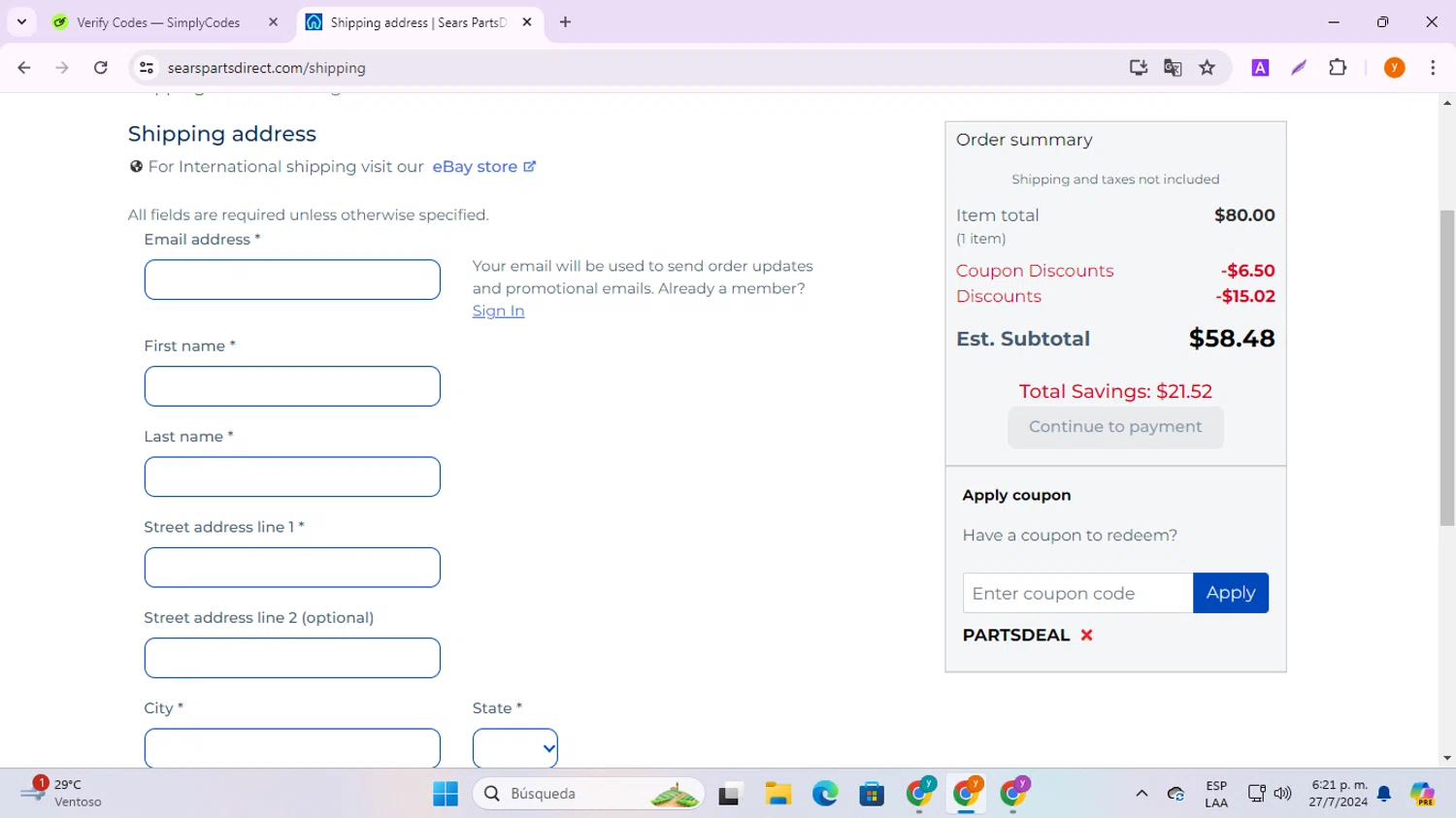The image size is (1456, 818).
Task: Open the Task View taskbar icon
Action: coord(729,794)
